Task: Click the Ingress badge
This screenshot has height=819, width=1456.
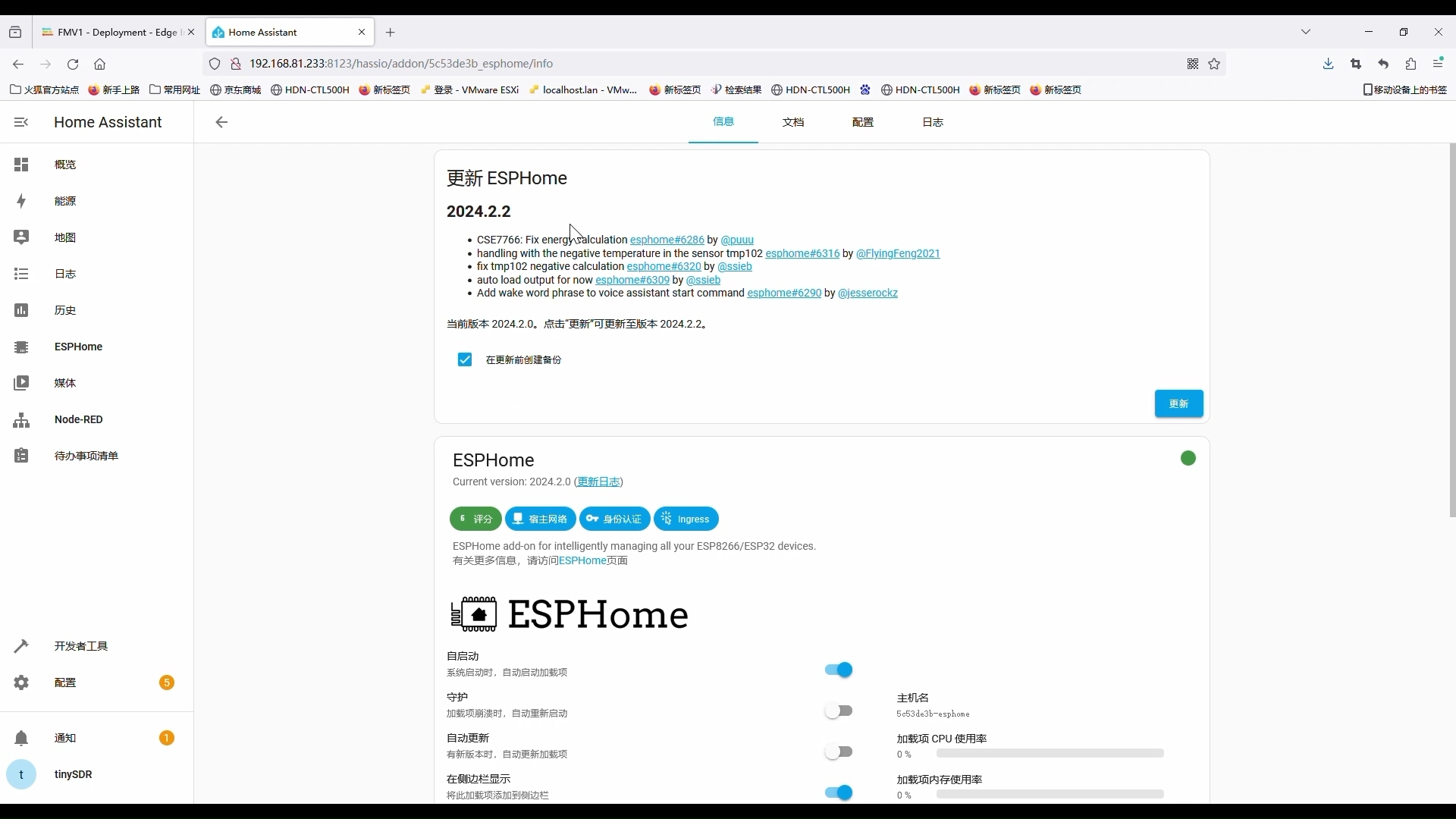Action: pos(686,519)
